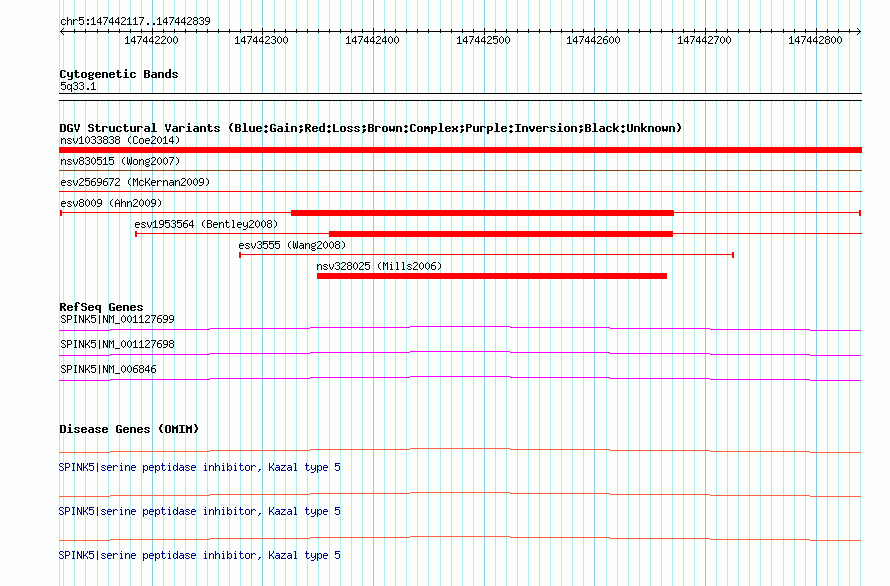This screenshot has width=890, height=586.
Task: Click the esv8009 (Ahn2009) label
Action: point(111,203)
